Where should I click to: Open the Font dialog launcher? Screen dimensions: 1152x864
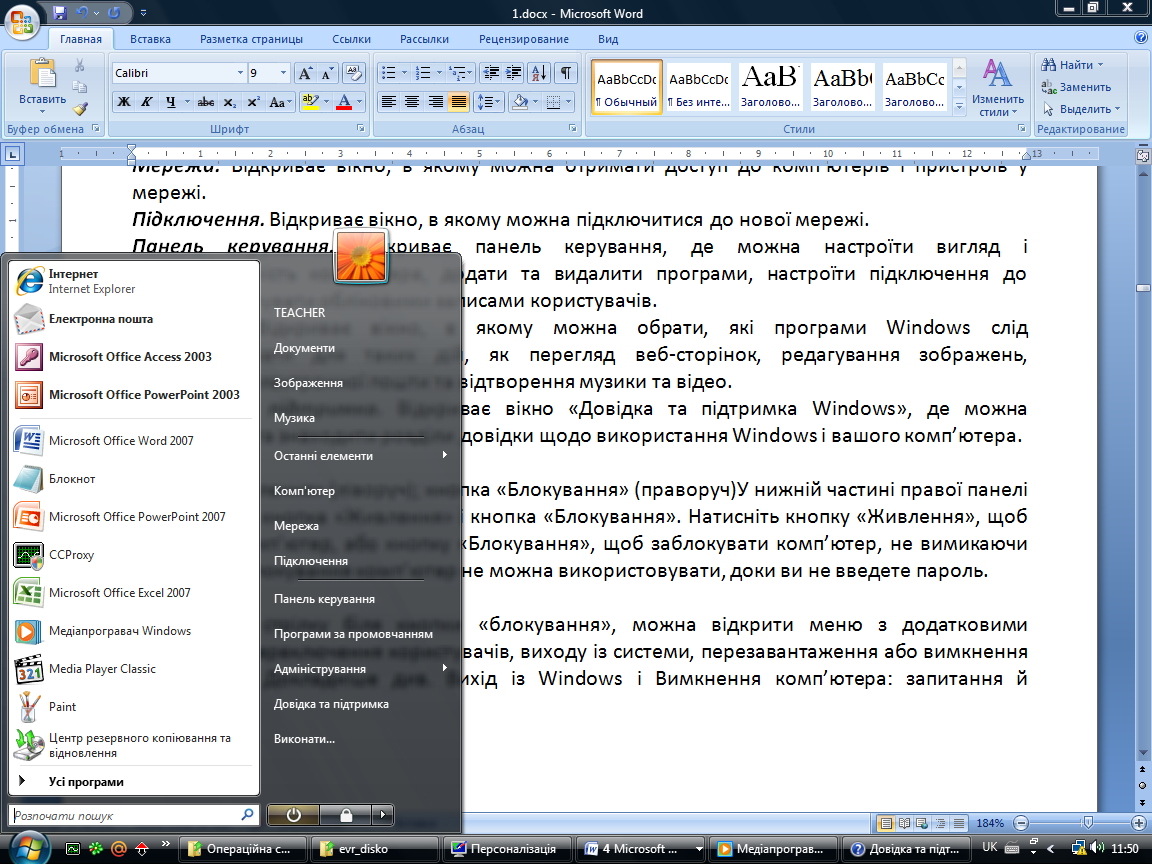tap(361, 129)
